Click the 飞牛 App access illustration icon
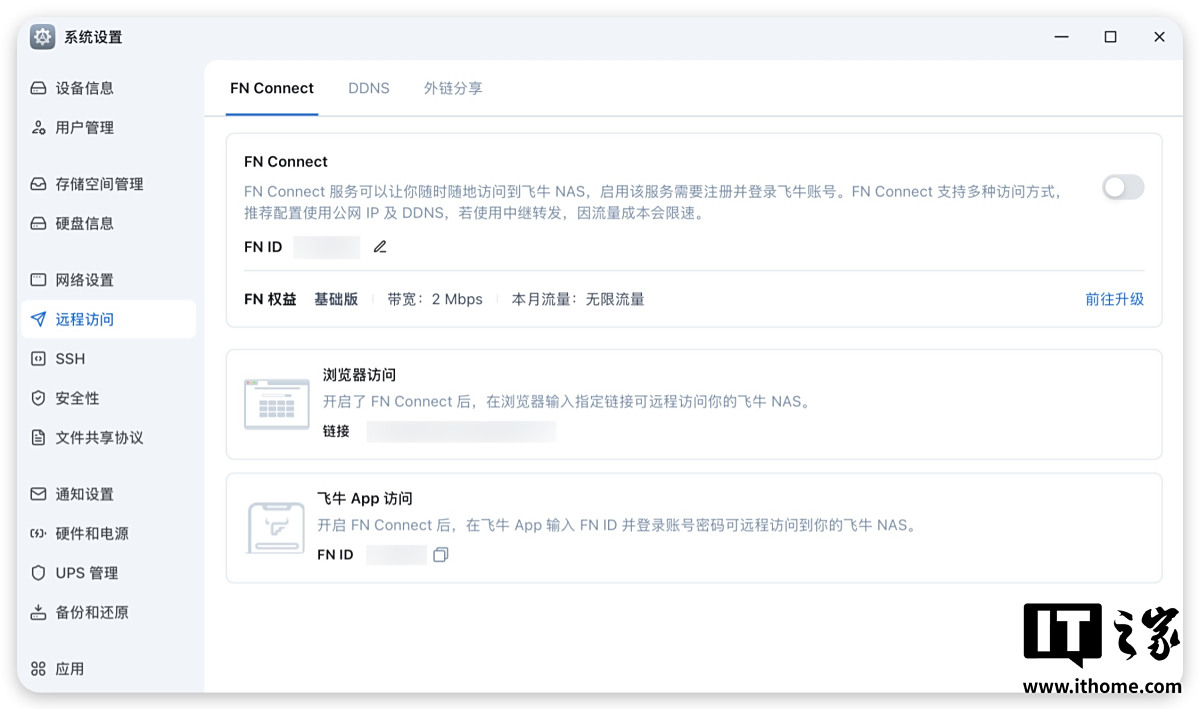This screenshot has height=709, width=1200. click(x=276, y=527)
